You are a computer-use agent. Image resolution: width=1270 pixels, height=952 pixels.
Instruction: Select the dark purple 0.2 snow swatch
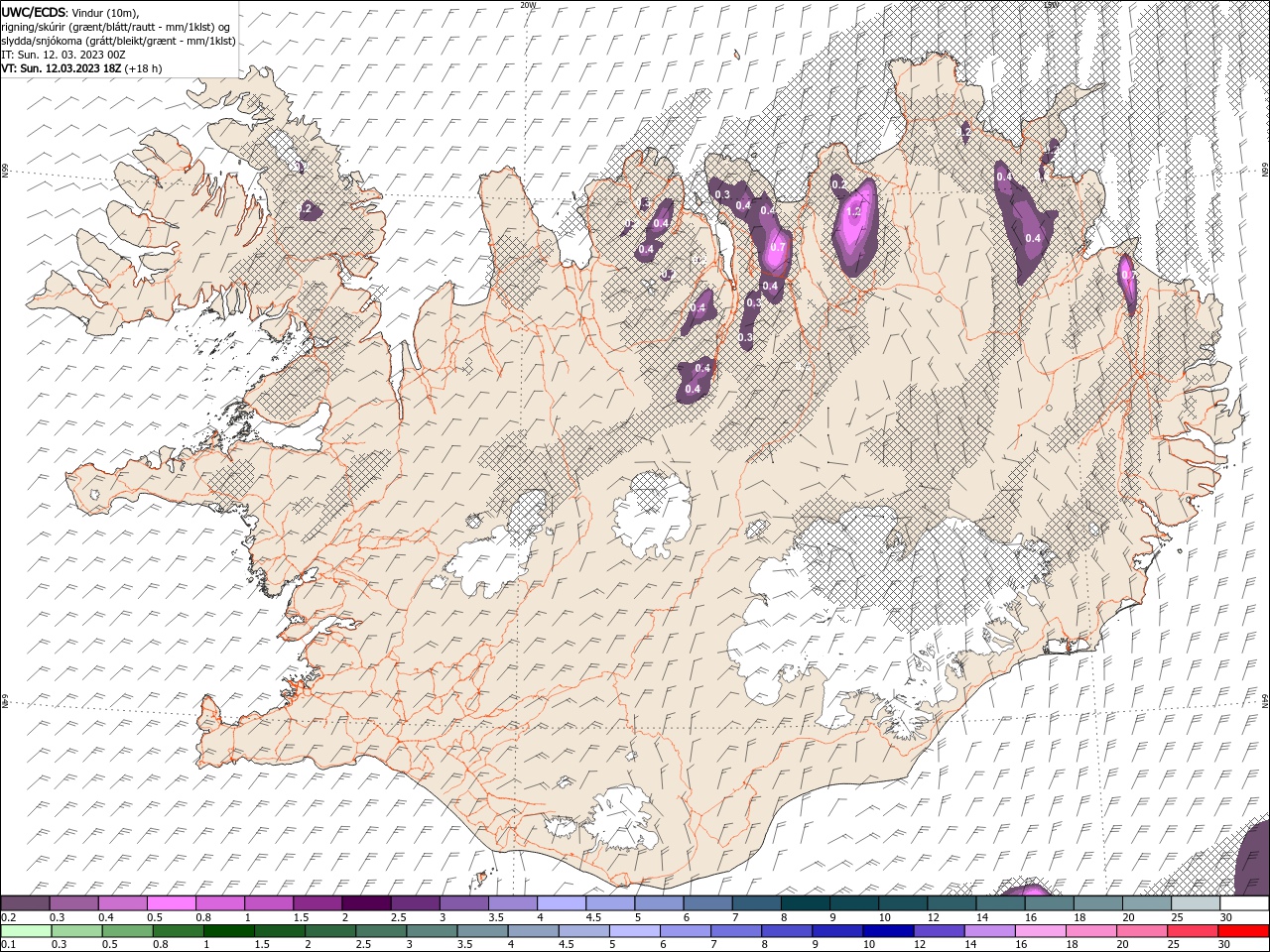pos(26,903)
